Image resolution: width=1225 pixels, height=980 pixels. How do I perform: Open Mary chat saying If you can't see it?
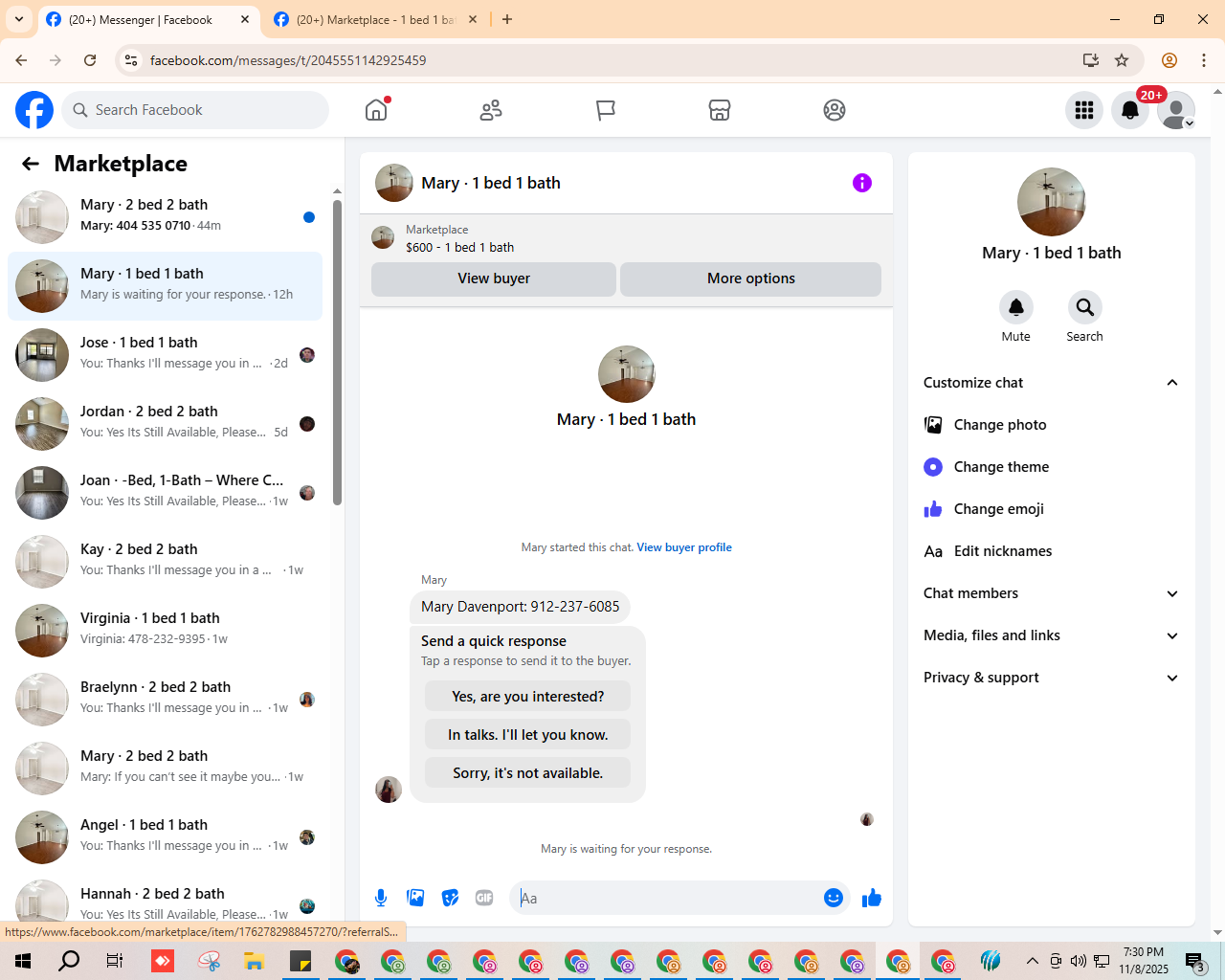point(165,768)
